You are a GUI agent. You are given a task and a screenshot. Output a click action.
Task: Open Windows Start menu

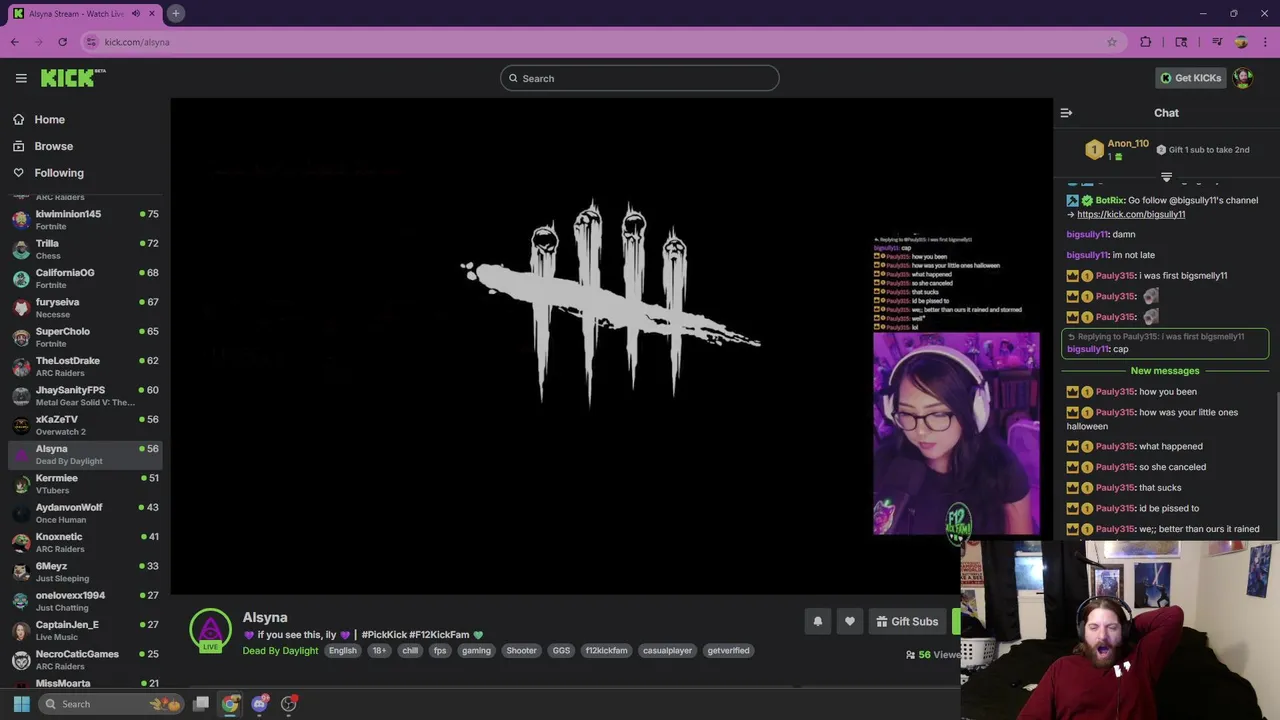(21, 704)
